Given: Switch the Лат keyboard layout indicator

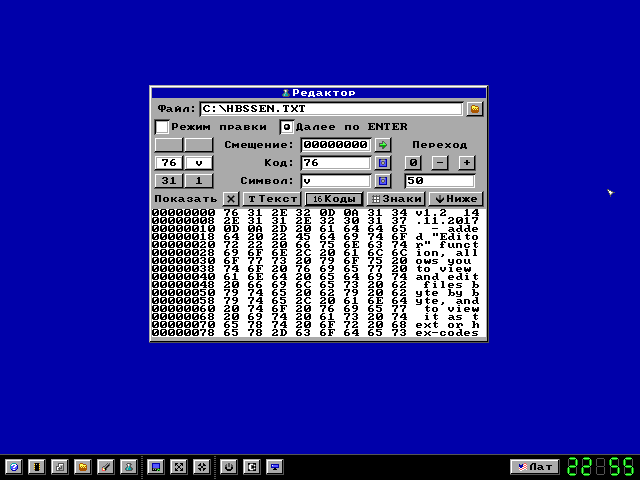Looking at the screenshot, I should click(534, 466).
